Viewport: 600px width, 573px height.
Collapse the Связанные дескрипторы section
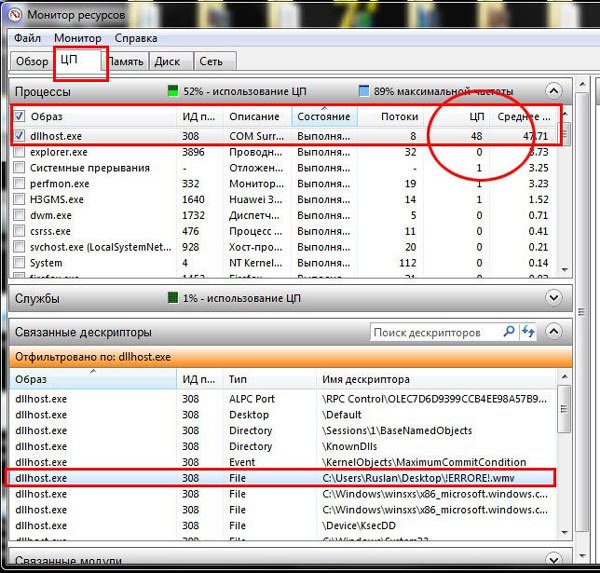554,331
